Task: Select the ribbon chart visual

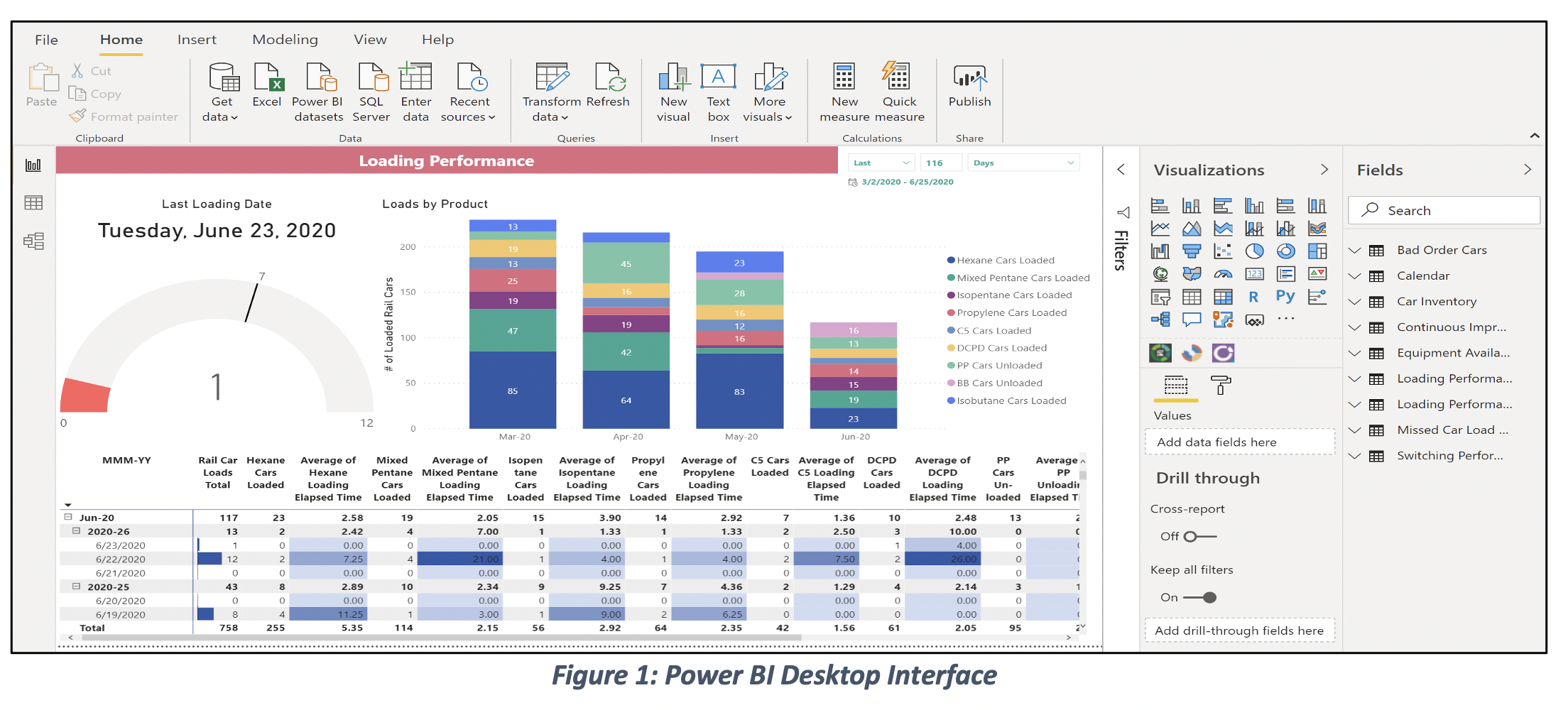Action: click(x=1317, y=229)
